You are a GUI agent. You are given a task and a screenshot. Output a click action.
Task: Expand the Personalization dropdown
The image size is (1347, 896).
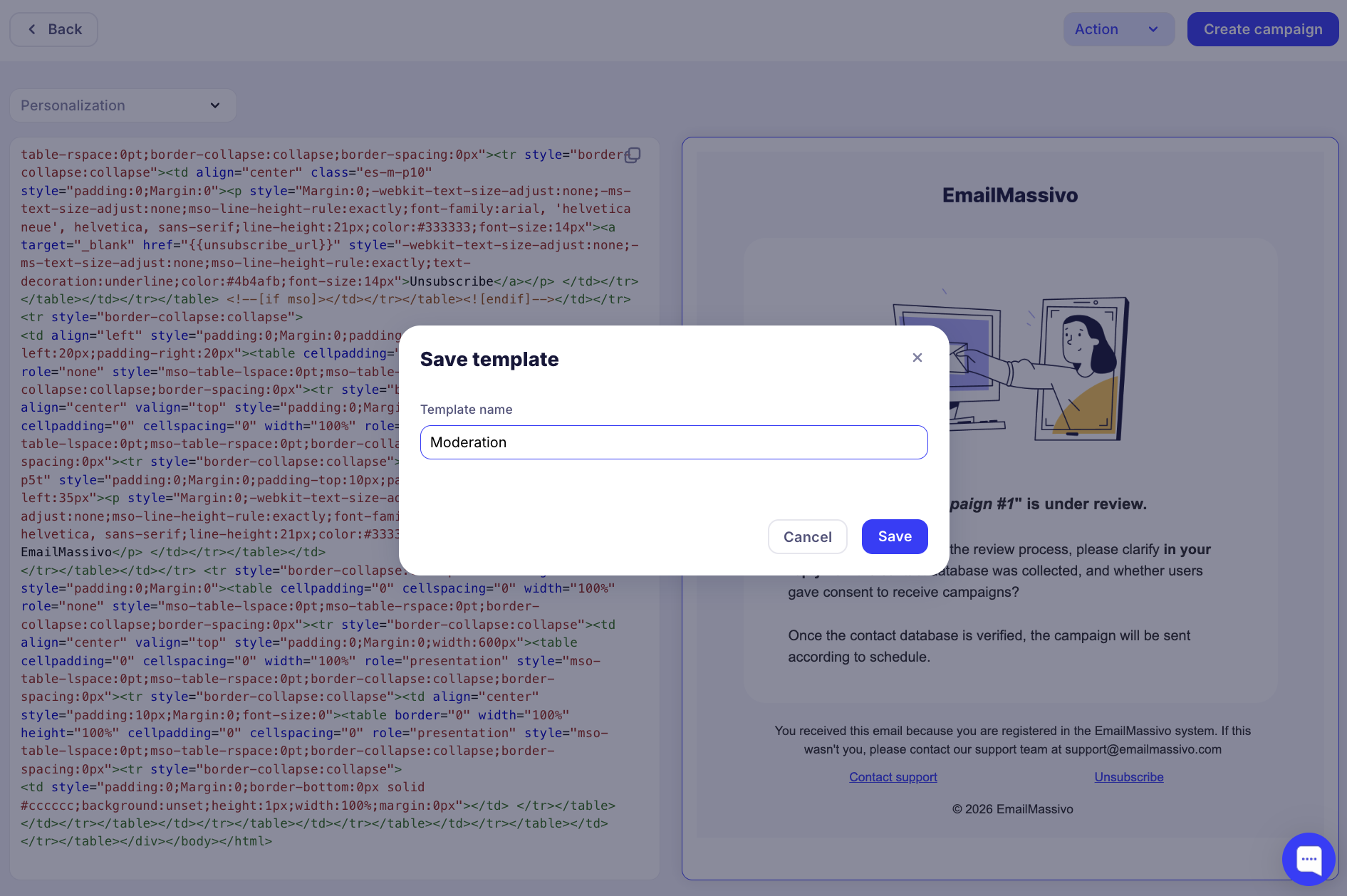[x=123, y=105]
